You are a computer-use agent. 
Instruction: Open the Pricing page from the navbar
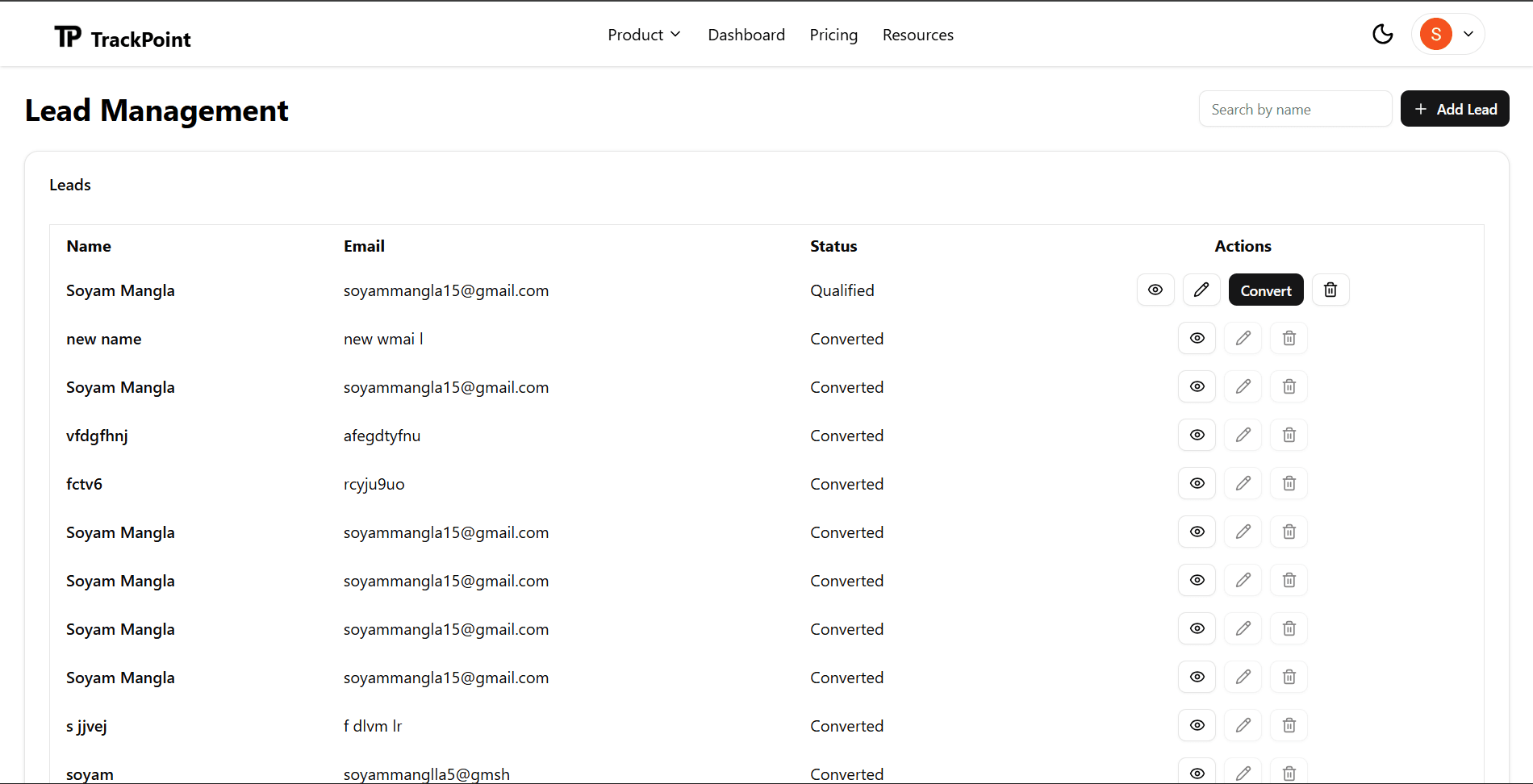pos(833,34)
